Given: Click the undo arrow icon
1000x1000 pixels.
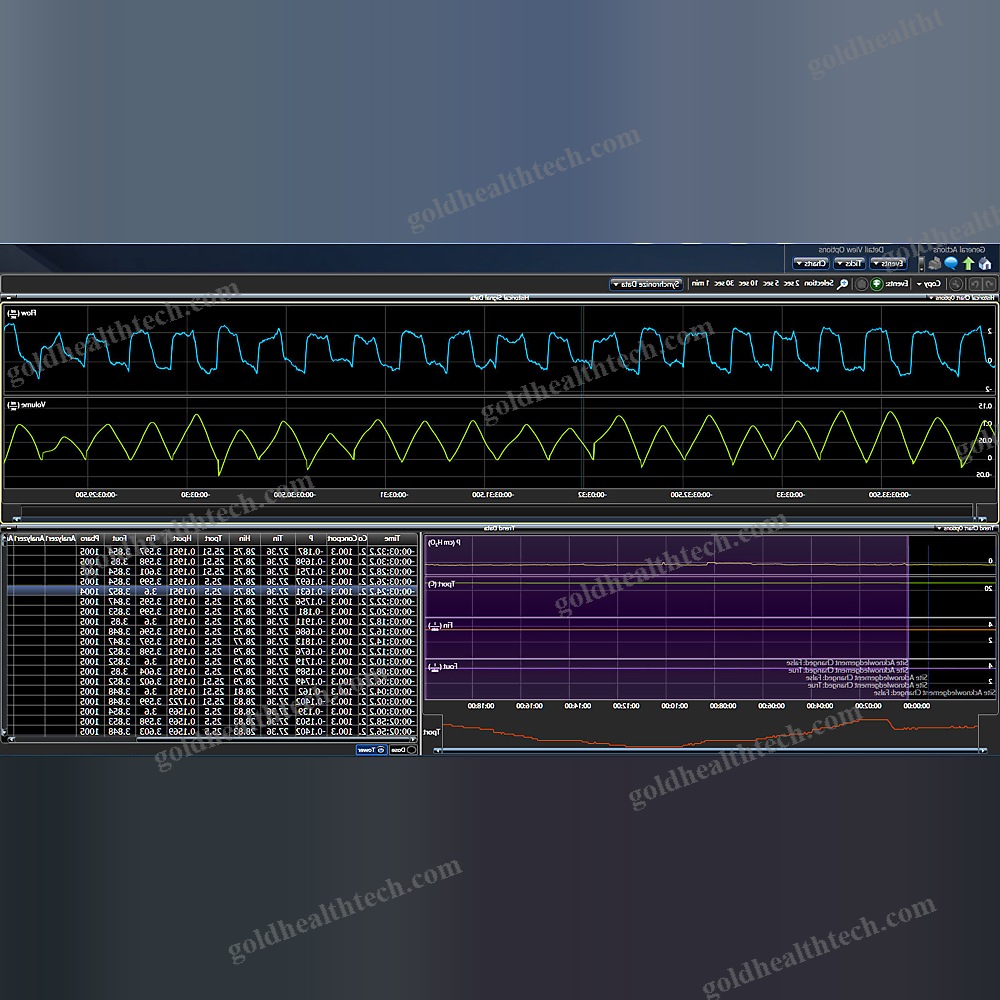Looking at the screenshot, I should pos(989,284).
